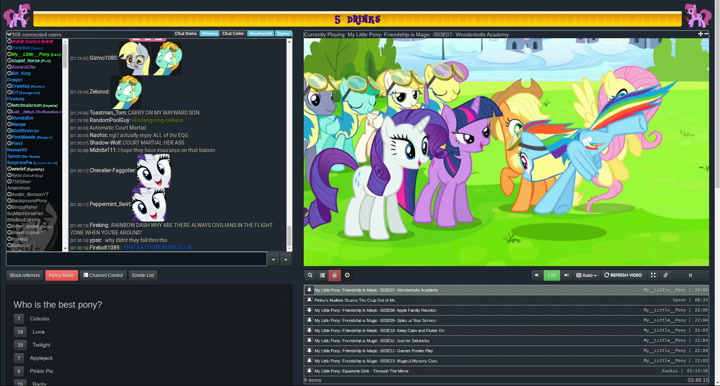The width and height of the screenshot is (720, 386).
Task: Click the pink pony logo at top left
Action: [17, 16]
